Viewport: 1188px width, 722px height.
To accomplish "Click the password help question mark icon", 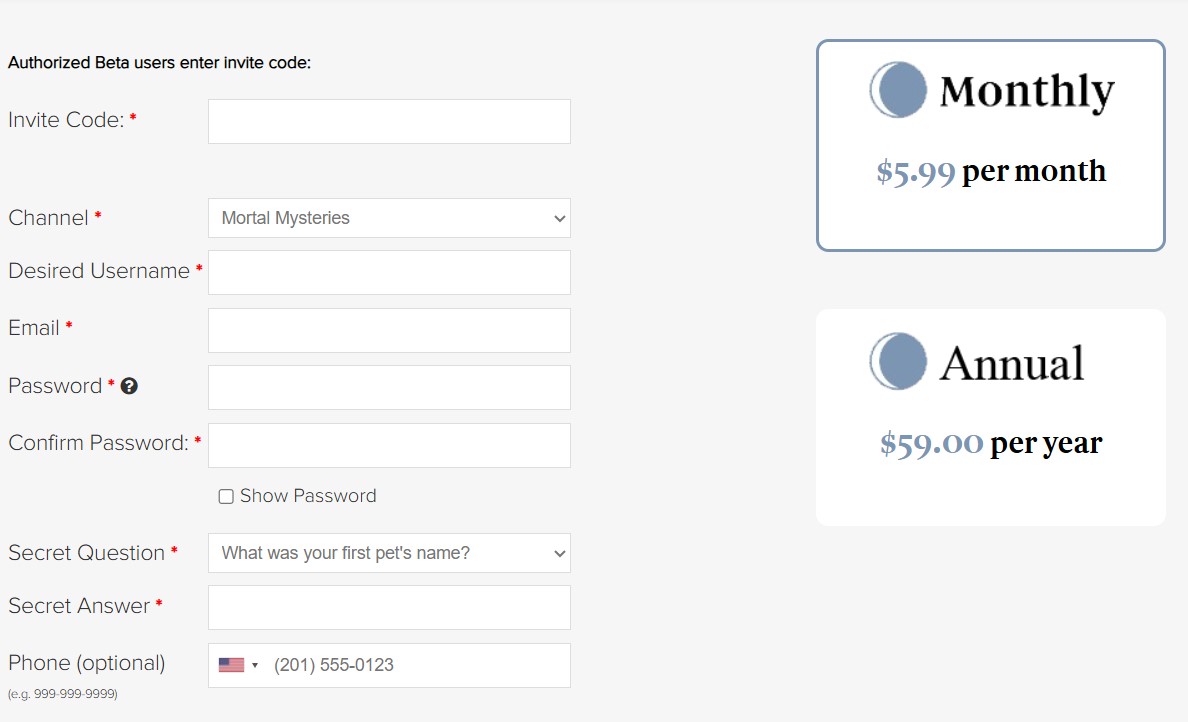I will [x=129, y=386].
